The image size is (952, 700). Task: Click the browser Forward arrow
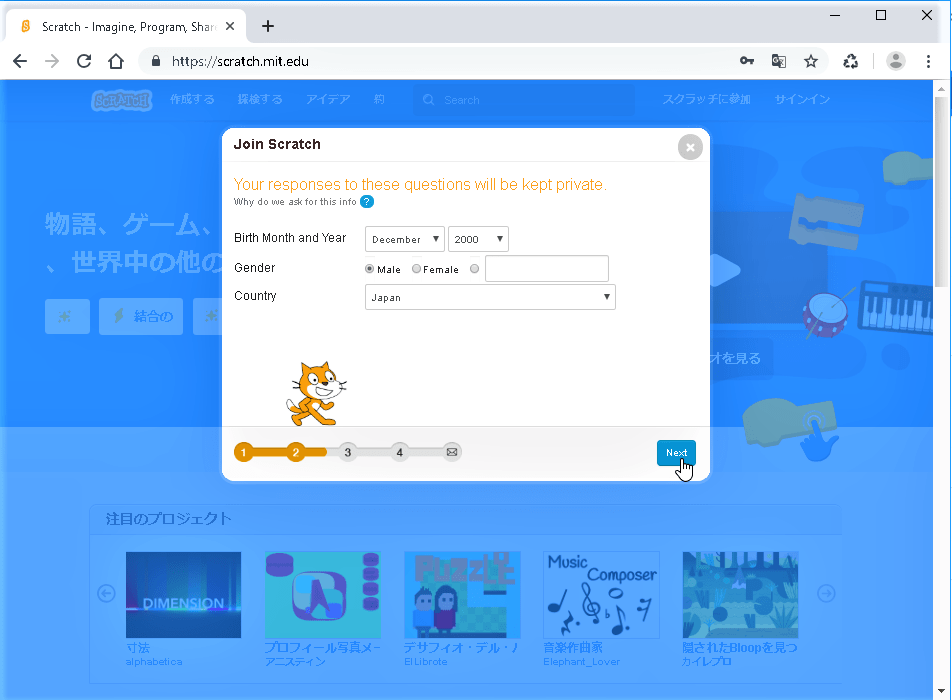(x=52, y=61)
